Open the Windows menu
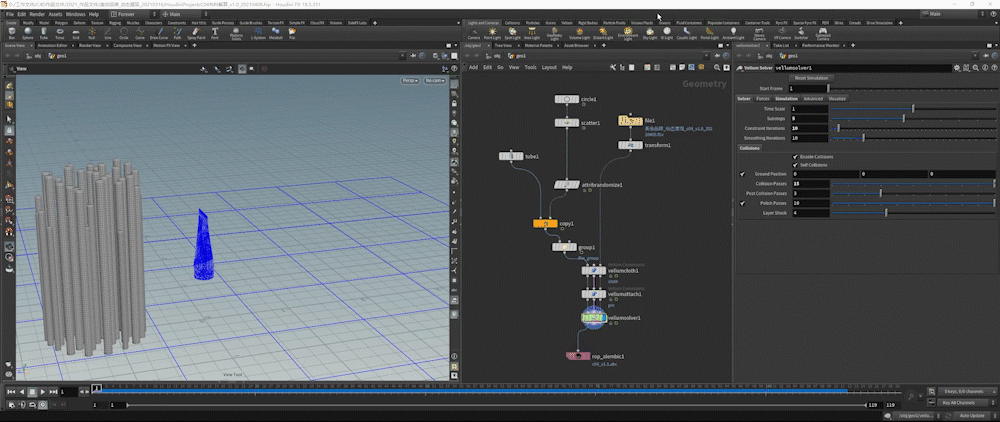Image resolution: width=1000 pixels, height=422 pixels. pos(75,14)
